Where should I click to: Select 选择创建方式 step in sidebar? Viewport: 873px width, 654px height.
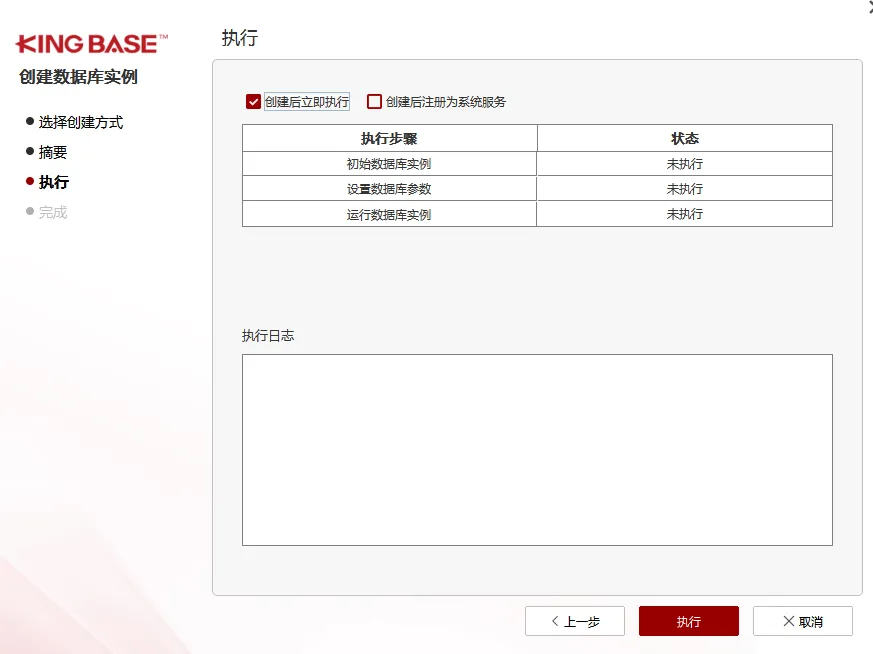point(80,122)
